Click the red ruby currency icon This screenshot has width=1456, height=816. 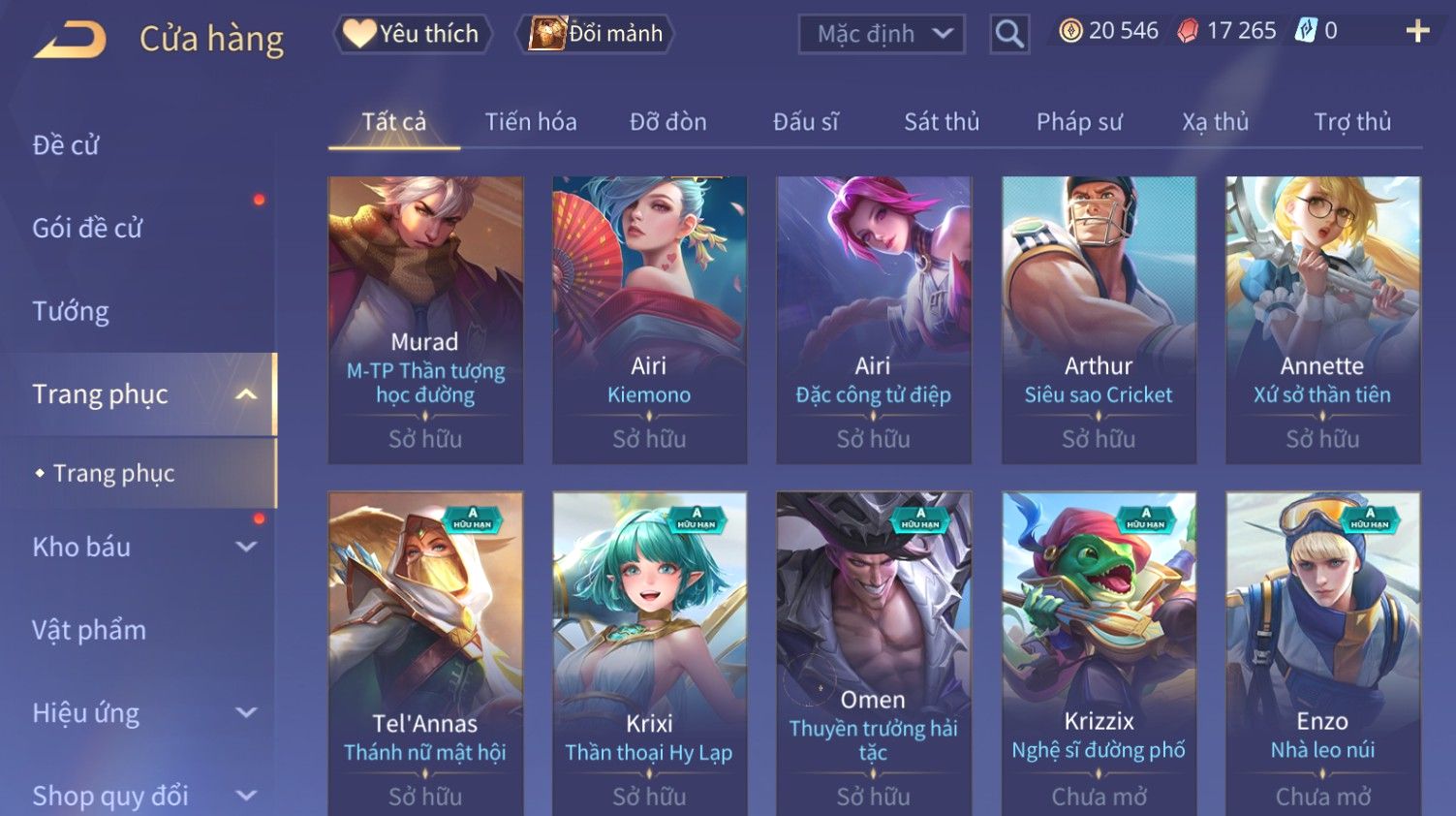point(1187,31)
